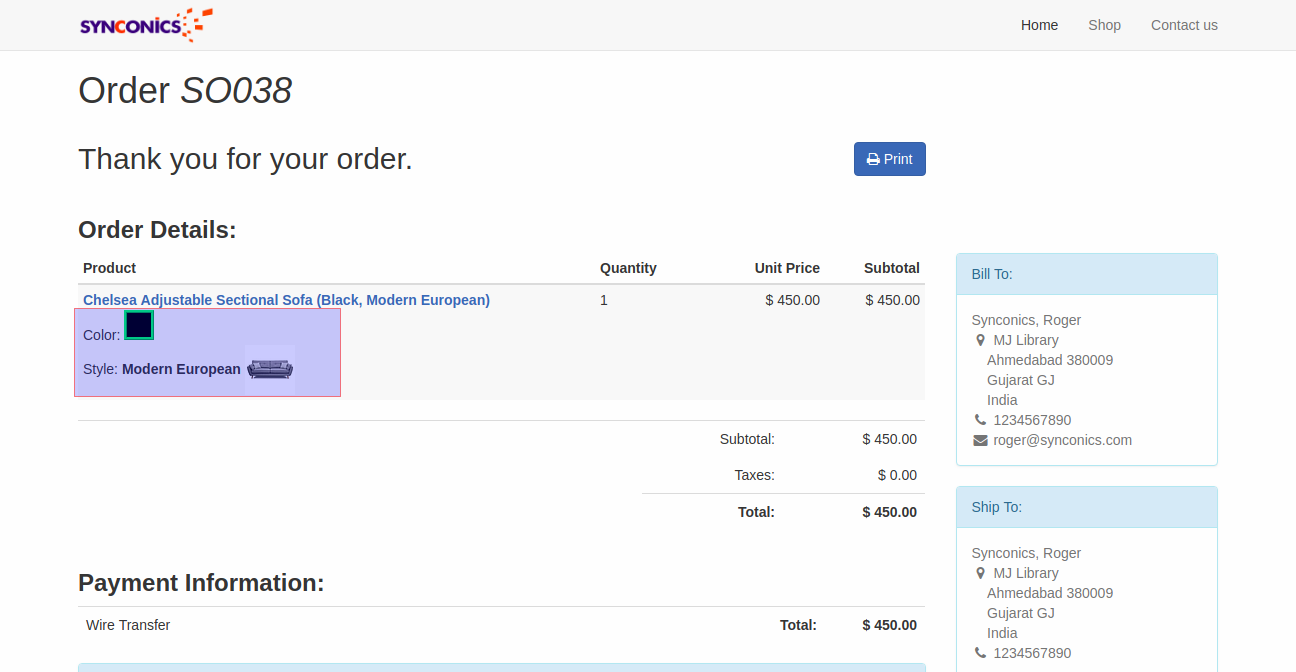Viewport: 1296px width, 672px height.
Task: Click the Ship To location marker icon
Action: (980, 573)
